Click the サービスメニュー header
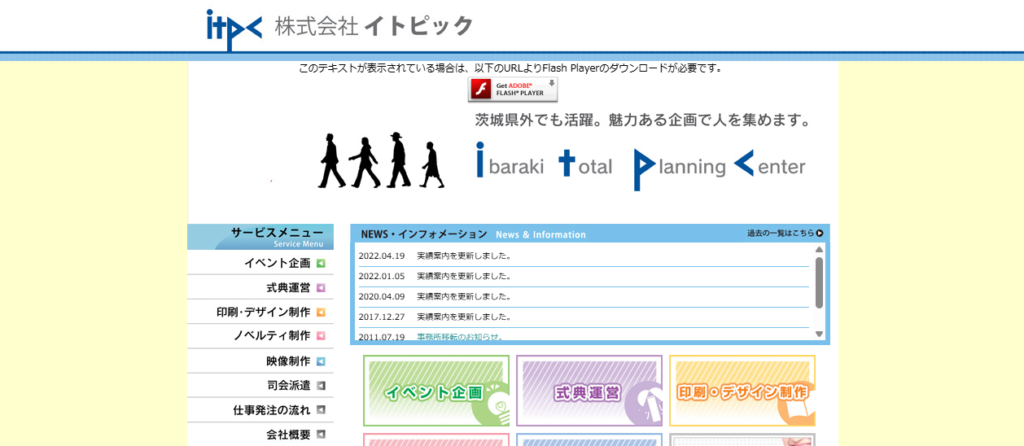The width and height of the screenshot is (1024, 446). (261, 237)
